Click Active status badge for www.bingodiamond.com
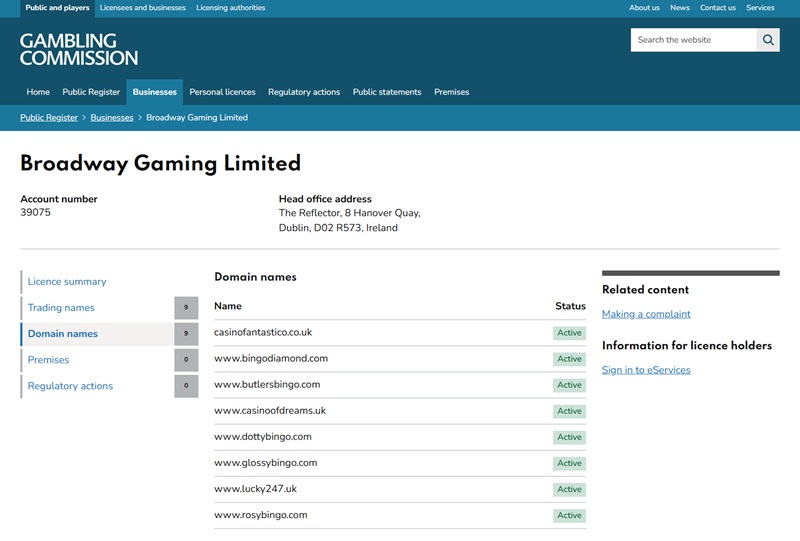The image size is (800, 541). (569, 359)
